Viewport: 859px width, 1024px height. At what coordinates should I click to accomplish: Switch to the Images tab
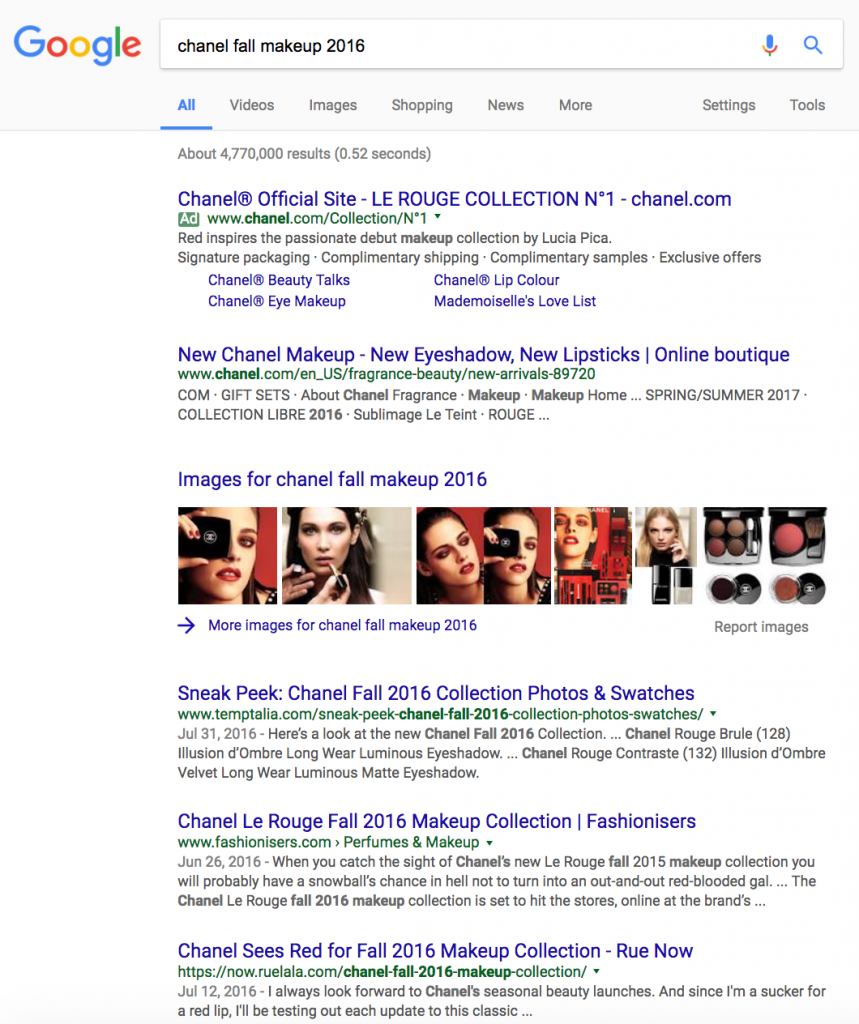[x=333, y=105]
